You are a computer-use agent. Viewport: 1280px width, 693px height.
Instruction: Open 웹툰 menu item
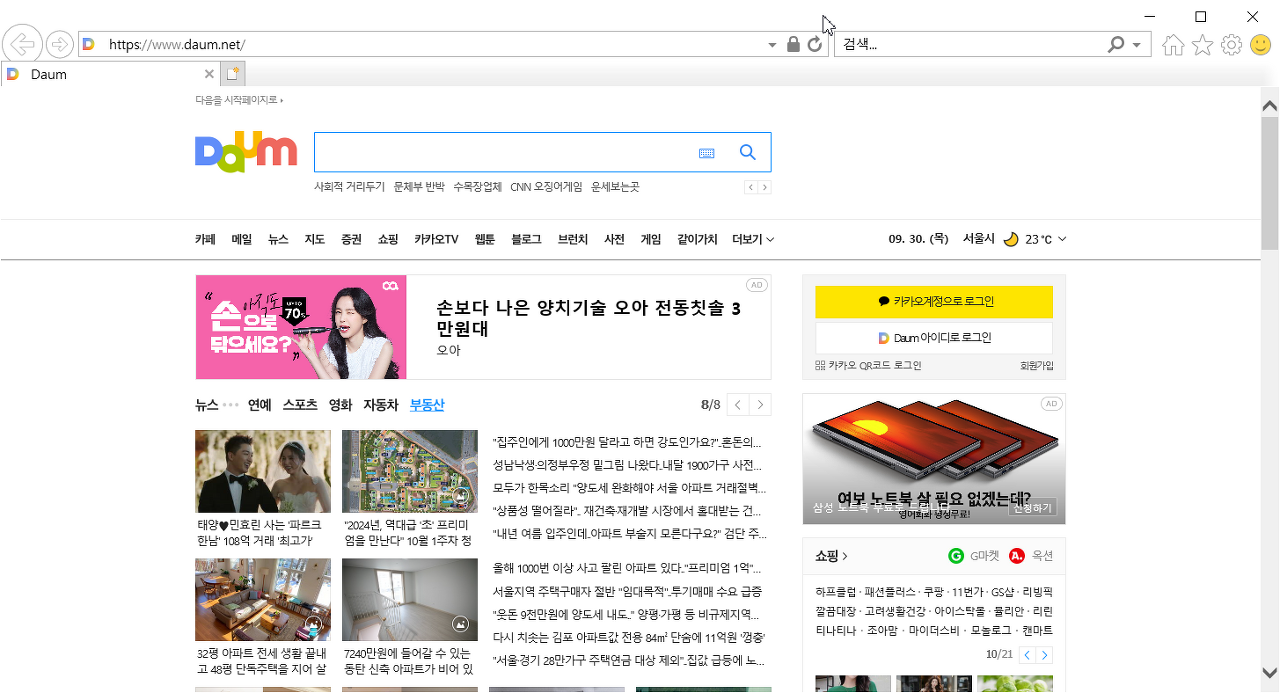click(x=485, y=239)
